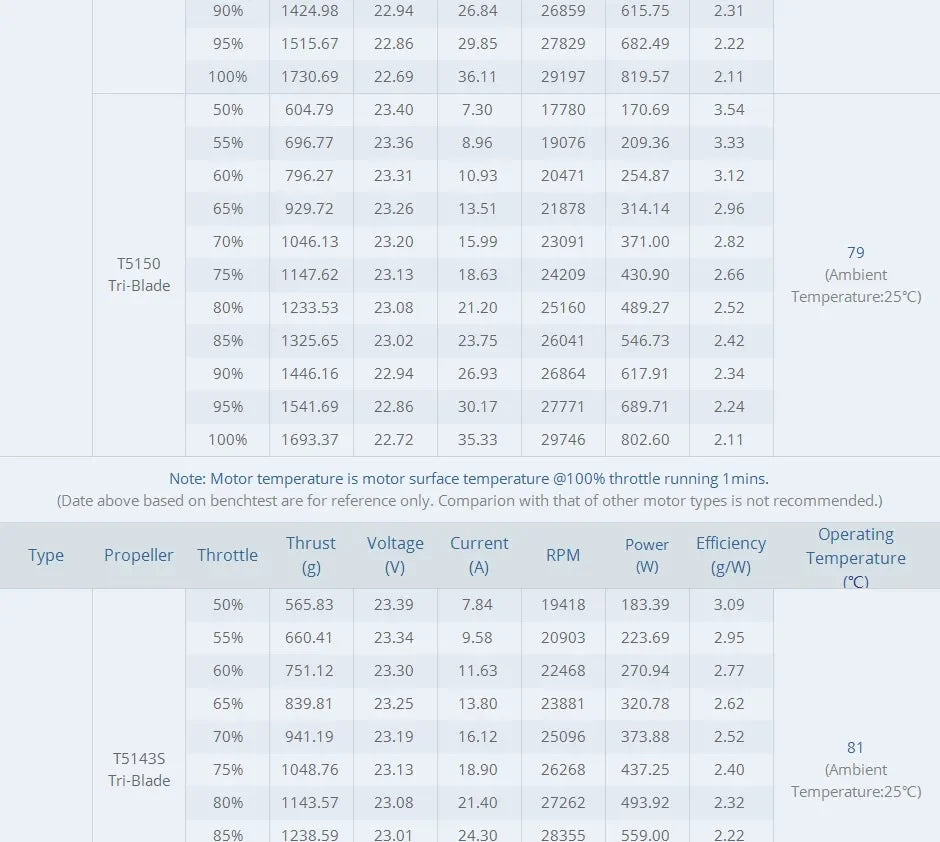
Task: Click the 81 operating temperature value
Action: [x=855, y=748]
